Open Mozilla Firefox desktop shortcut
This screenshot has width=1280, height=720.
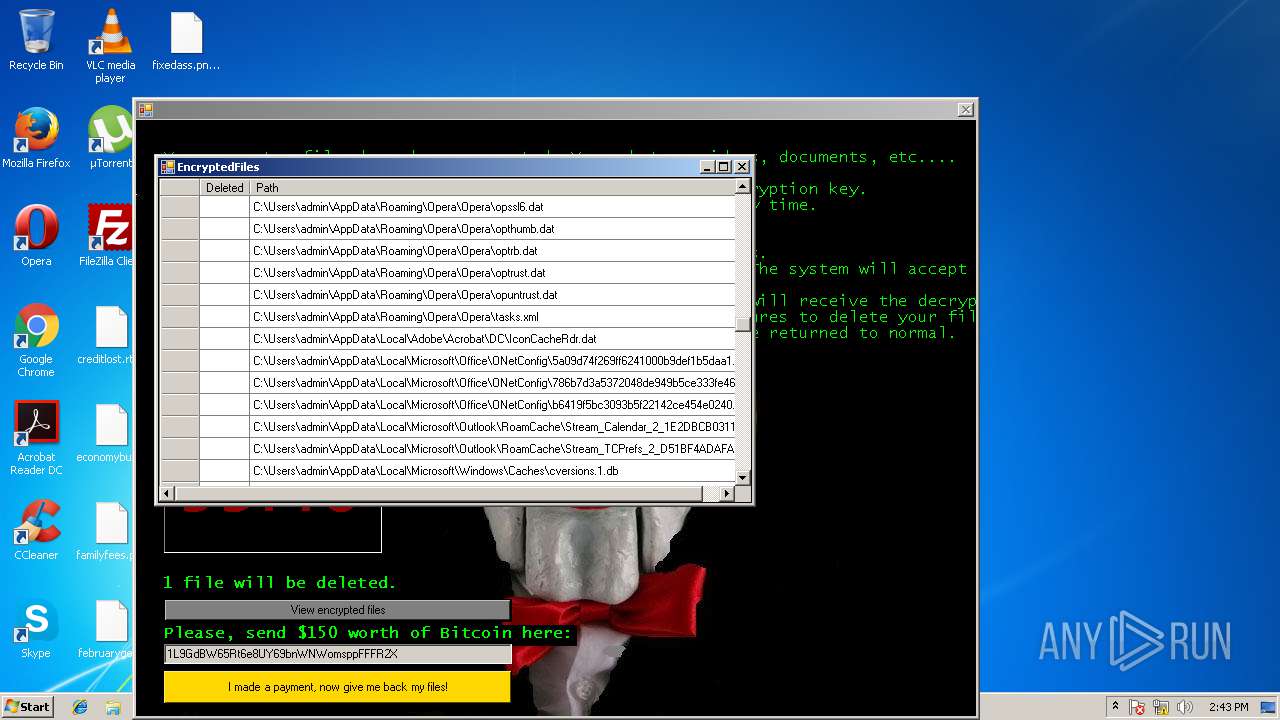pos(36,138)
